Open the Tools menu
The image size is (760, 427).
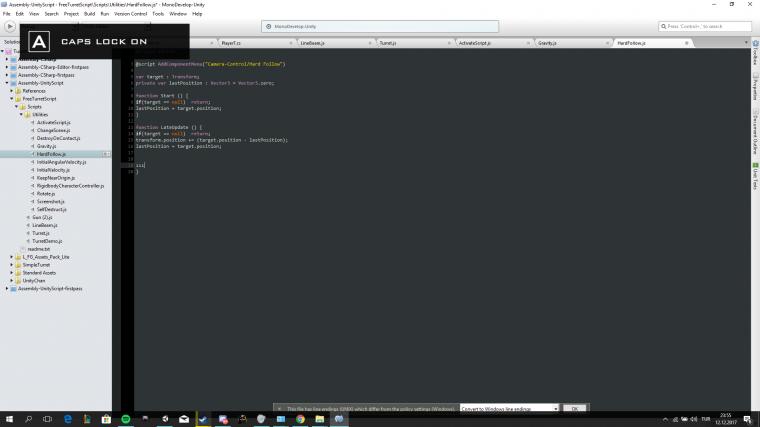[x=158, y=14]
